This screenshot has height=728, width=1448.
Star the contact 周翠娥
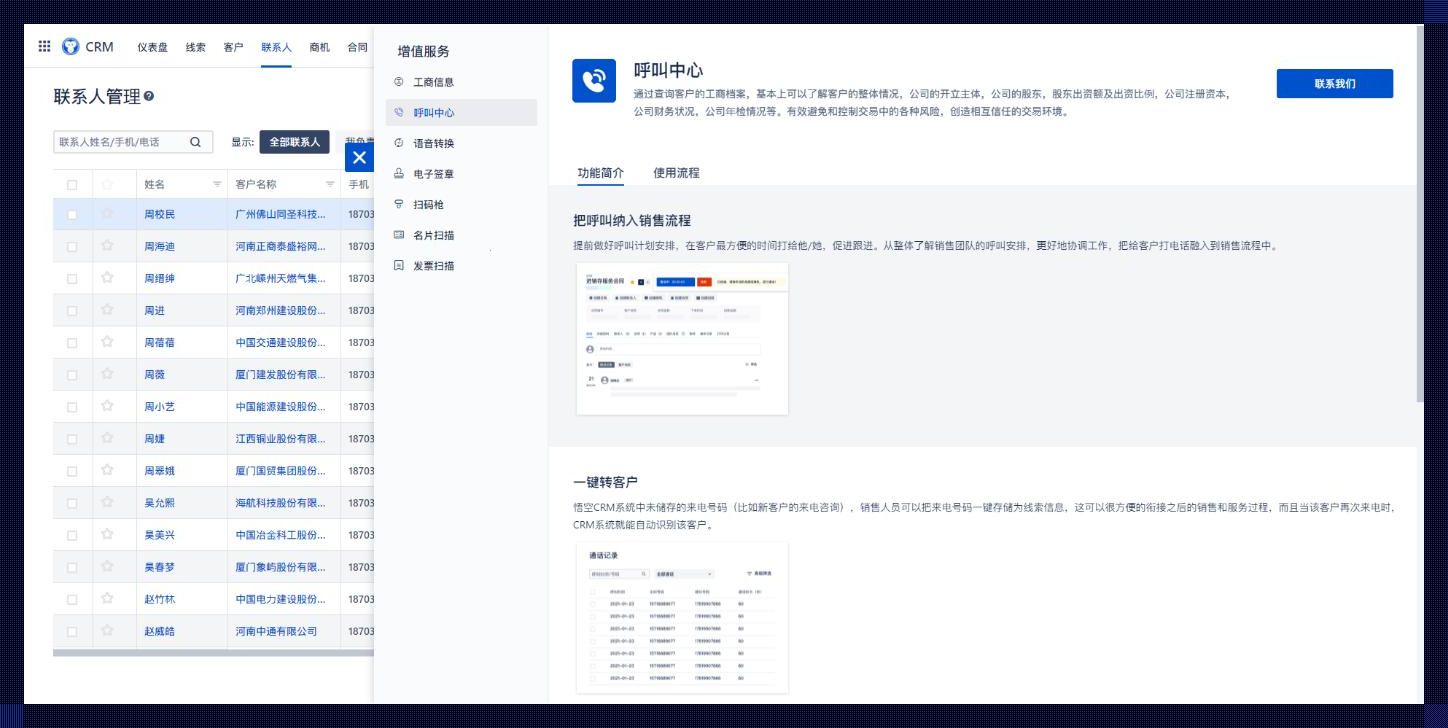(107, 471)
